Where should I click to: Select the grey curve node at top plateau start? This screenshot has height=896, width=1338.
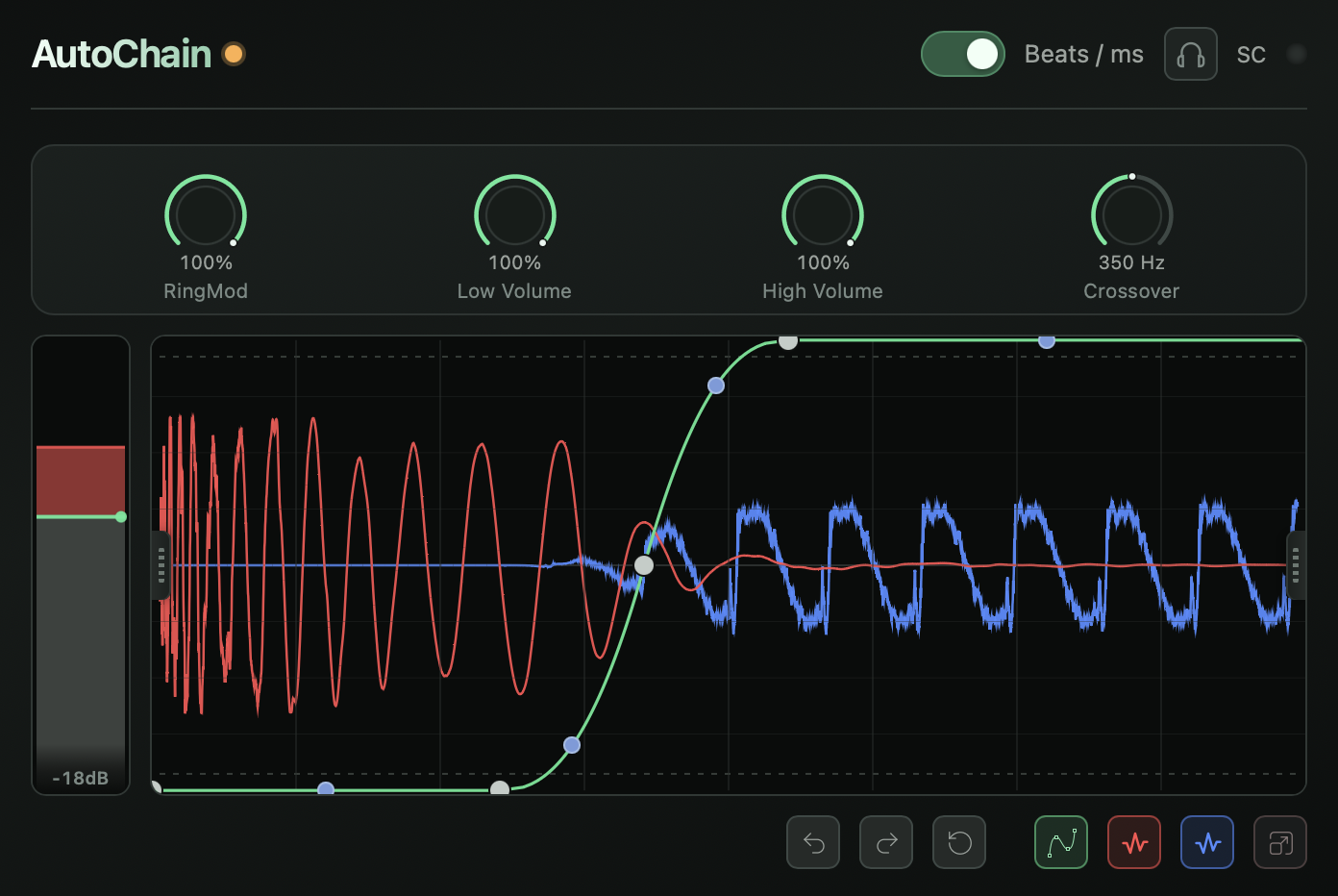point(788,340)
